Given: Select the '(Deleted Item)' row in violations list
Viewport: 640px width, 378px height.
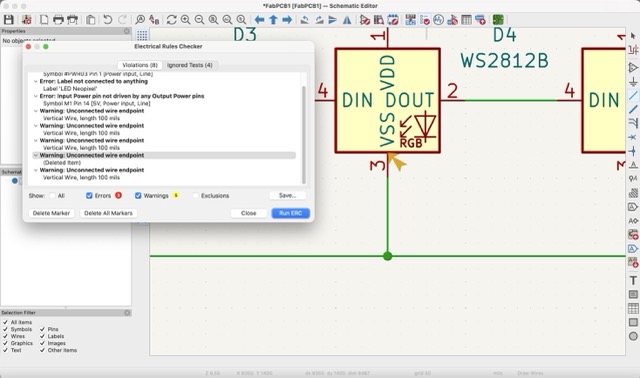Looking at the screenshot, I should coord(62,162).
